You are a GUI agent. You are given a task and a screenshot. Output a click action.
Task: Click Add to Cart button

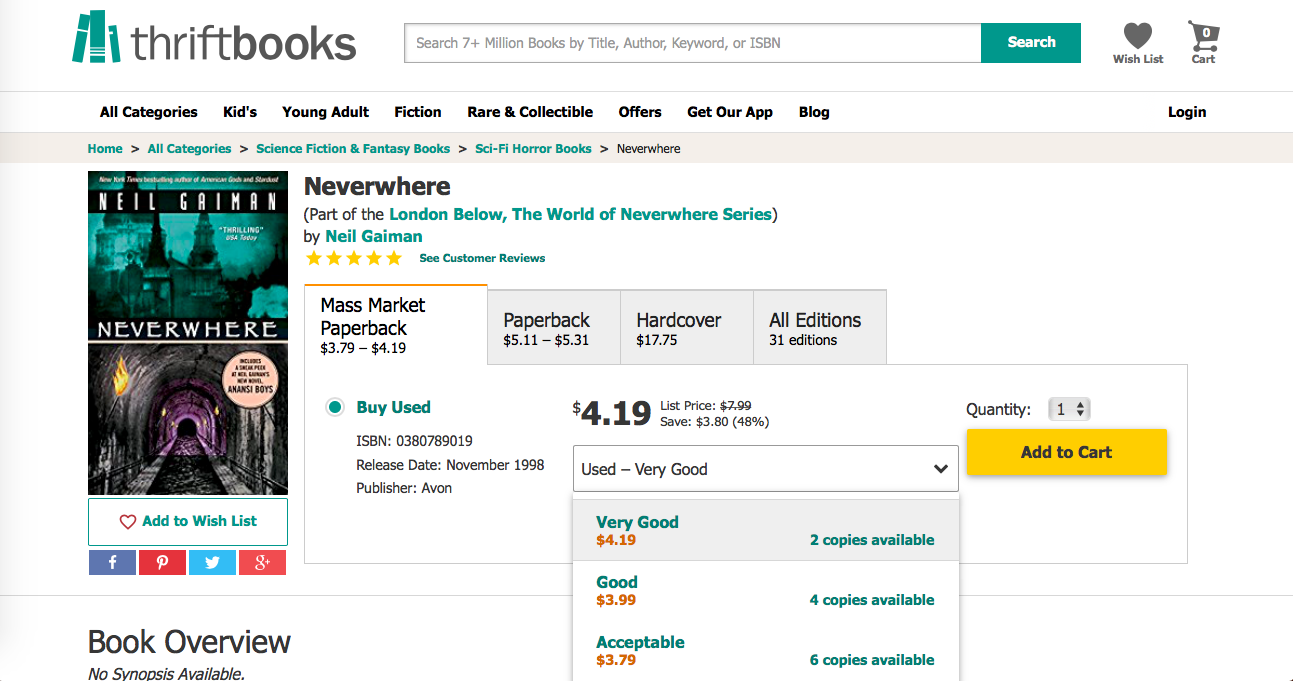pyautogui.click(x=1067, y=452)
